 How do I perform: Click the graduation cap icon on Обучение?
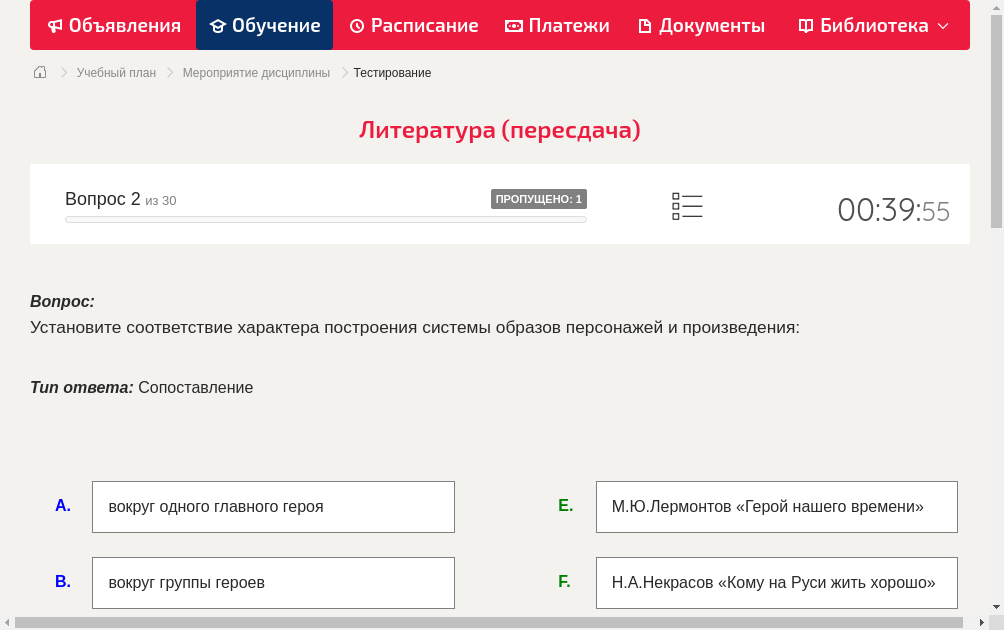click(219, 25)
